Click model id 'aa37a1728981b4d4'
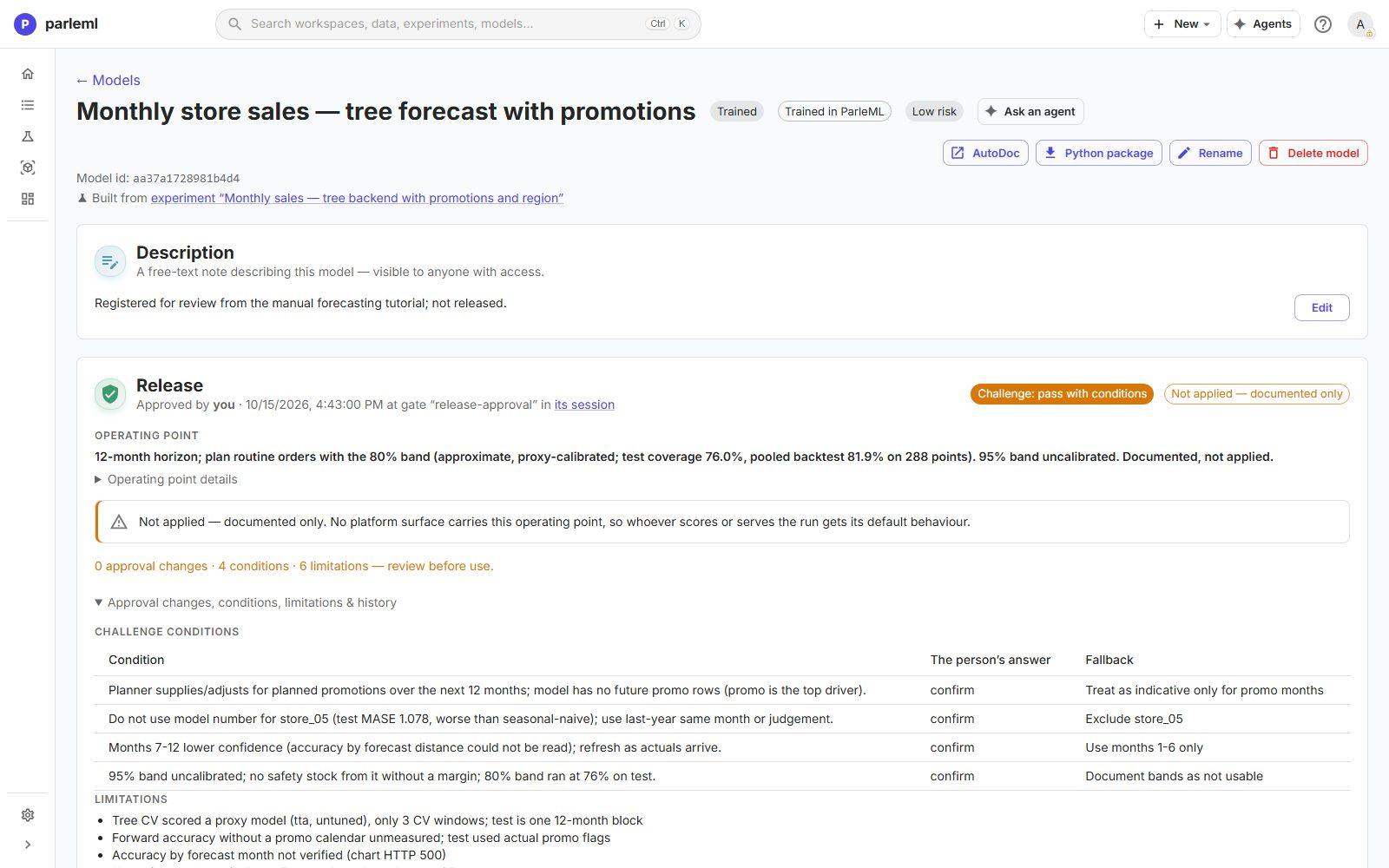1389x868 pixels. (186, 178)
